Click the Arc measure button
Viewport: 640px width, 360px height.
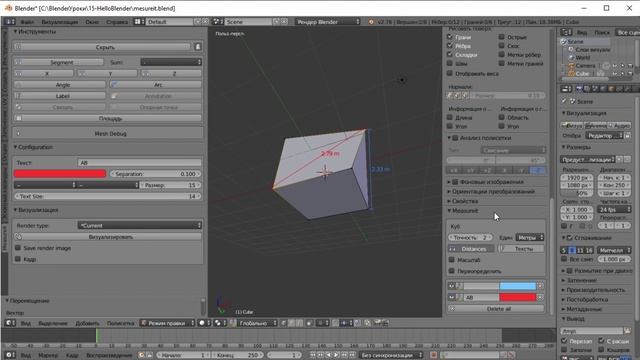tap(155, 84)
